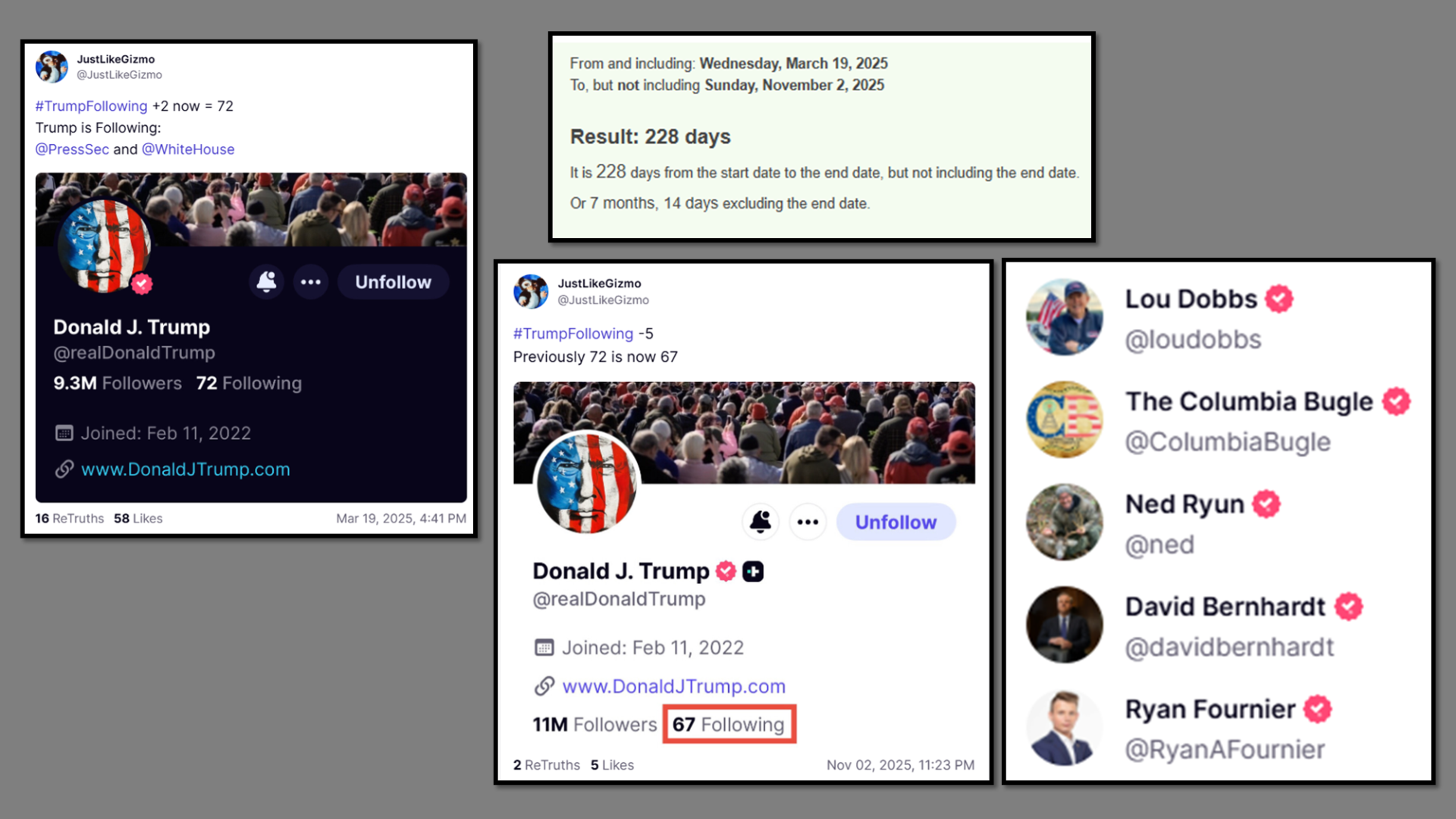Open the #TrumpFollowing hashtag in the +2 post
Screen dimensions: 1456x819
pyautogui.click(x=91, y=106)
